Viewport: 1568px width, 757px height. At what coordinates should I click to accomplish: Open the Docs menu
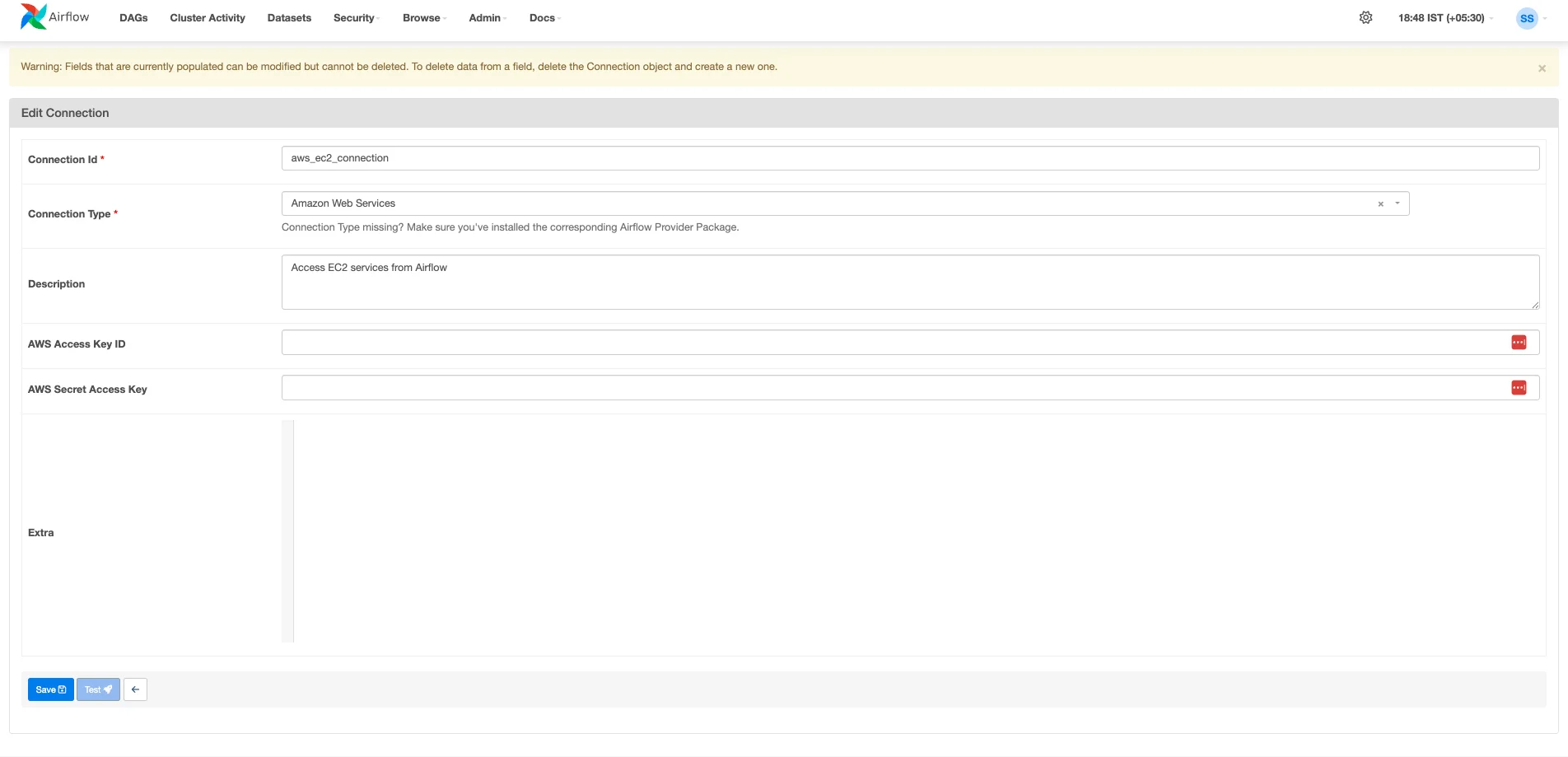(x=544, y=18)
